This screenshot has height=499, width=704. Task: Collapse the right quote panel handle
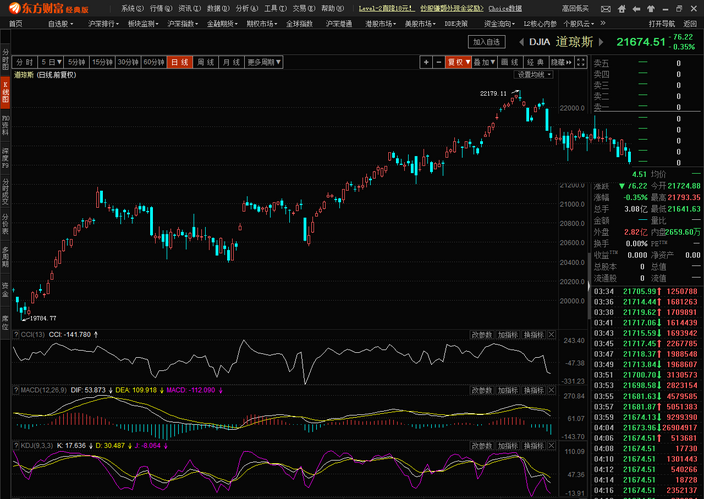[x=589, y=286]
